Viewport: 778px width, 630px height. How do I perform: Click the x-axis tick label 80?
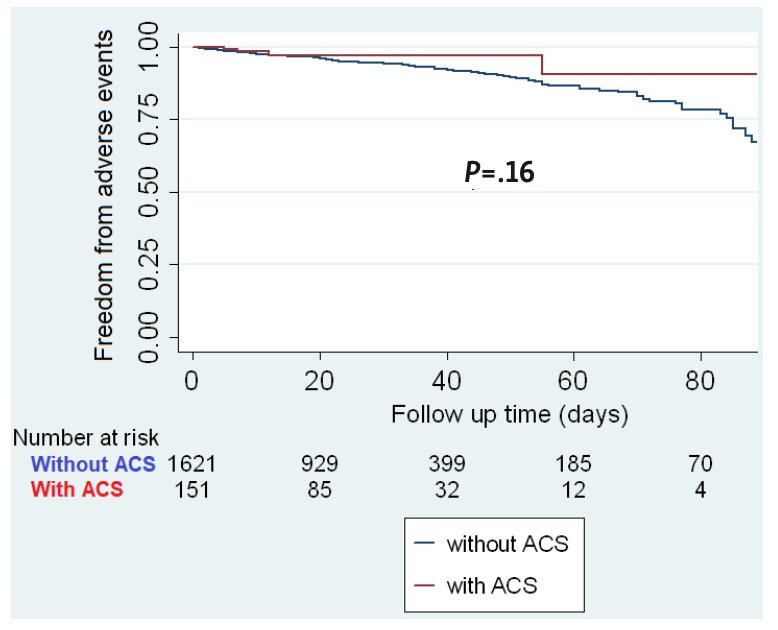[700, 380]
